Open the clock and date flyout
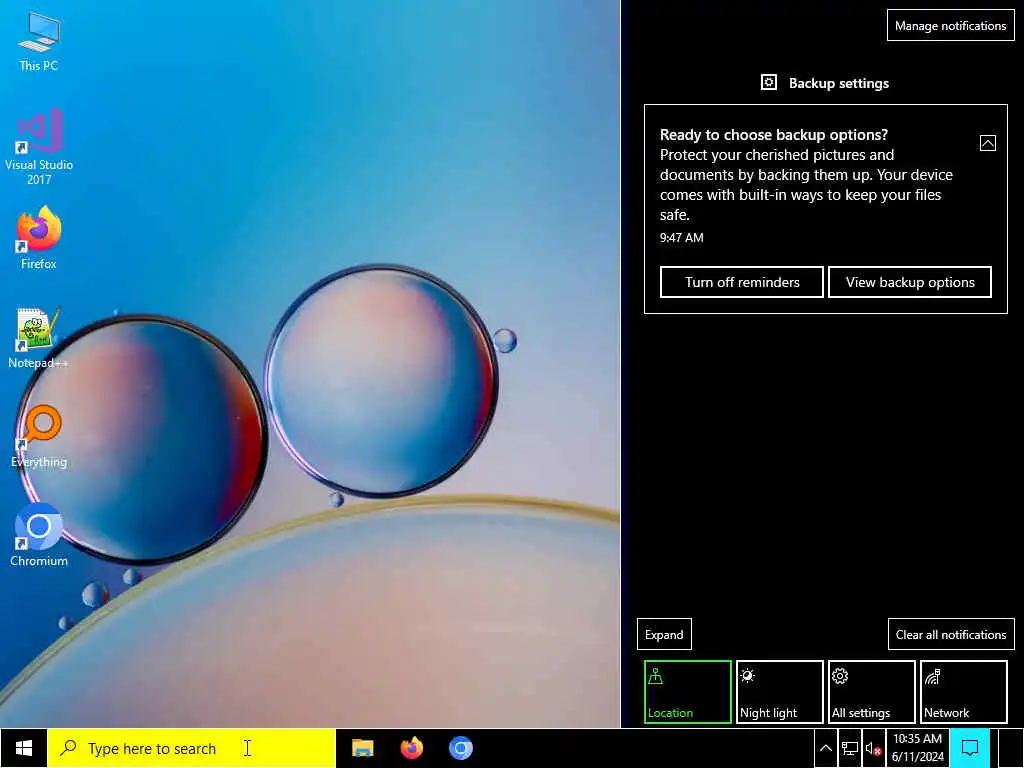This screenshot has width=1024, height=768. (x=918, y=748)
